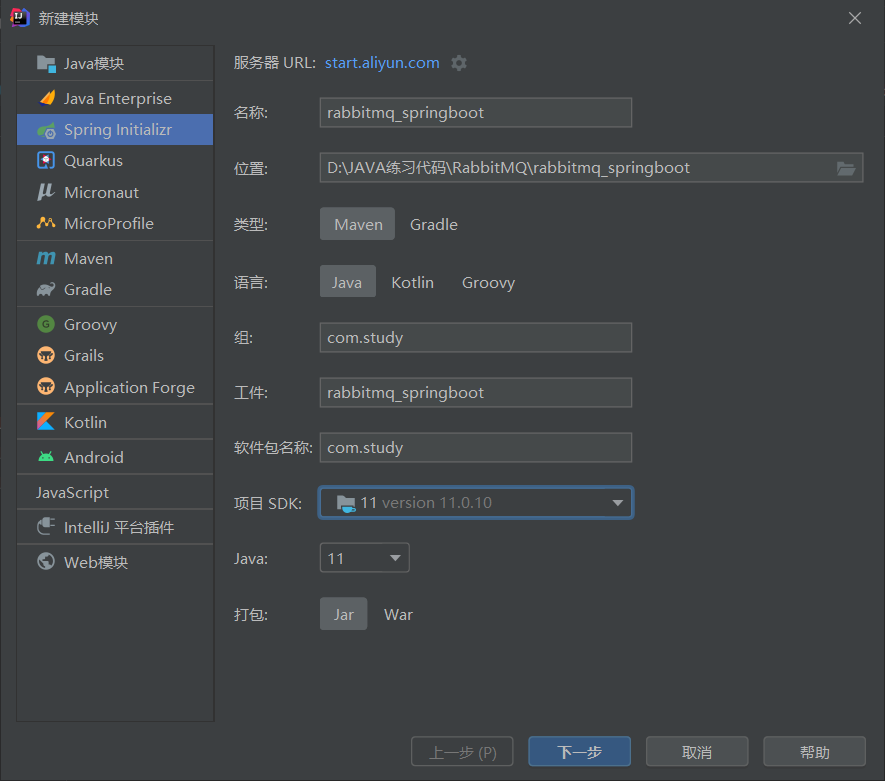885x781 pixels.
Task: Select IntelliJ 平台插件 list item
Action: pos(115,527)
